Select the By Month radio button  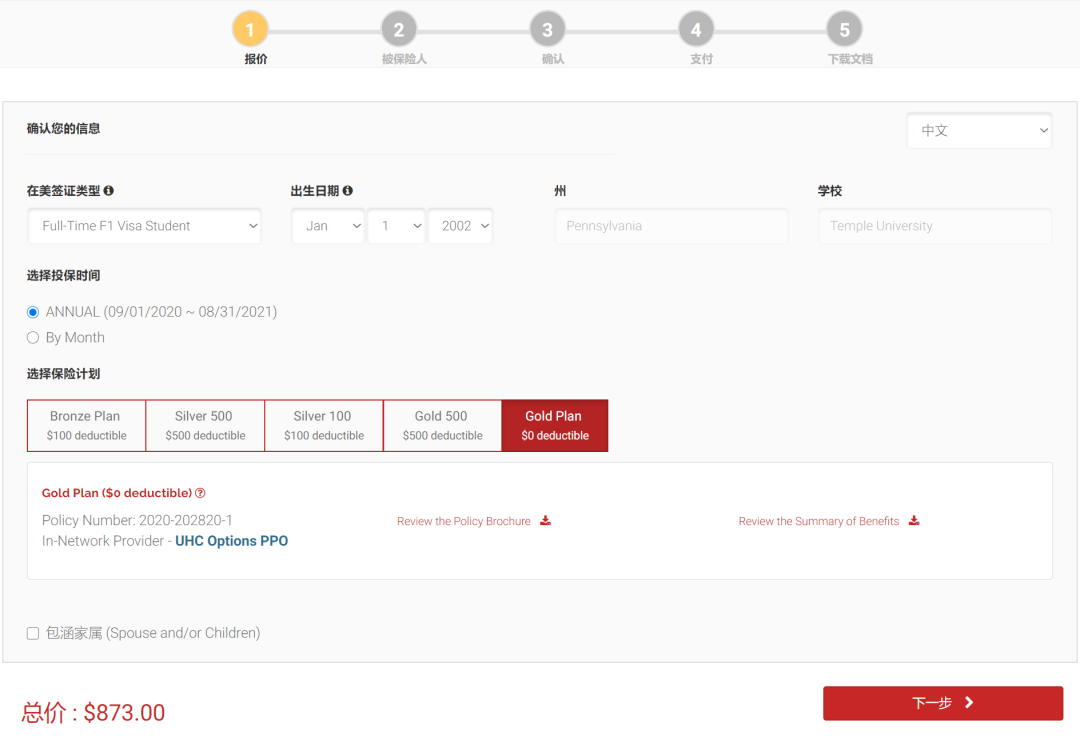33,338
